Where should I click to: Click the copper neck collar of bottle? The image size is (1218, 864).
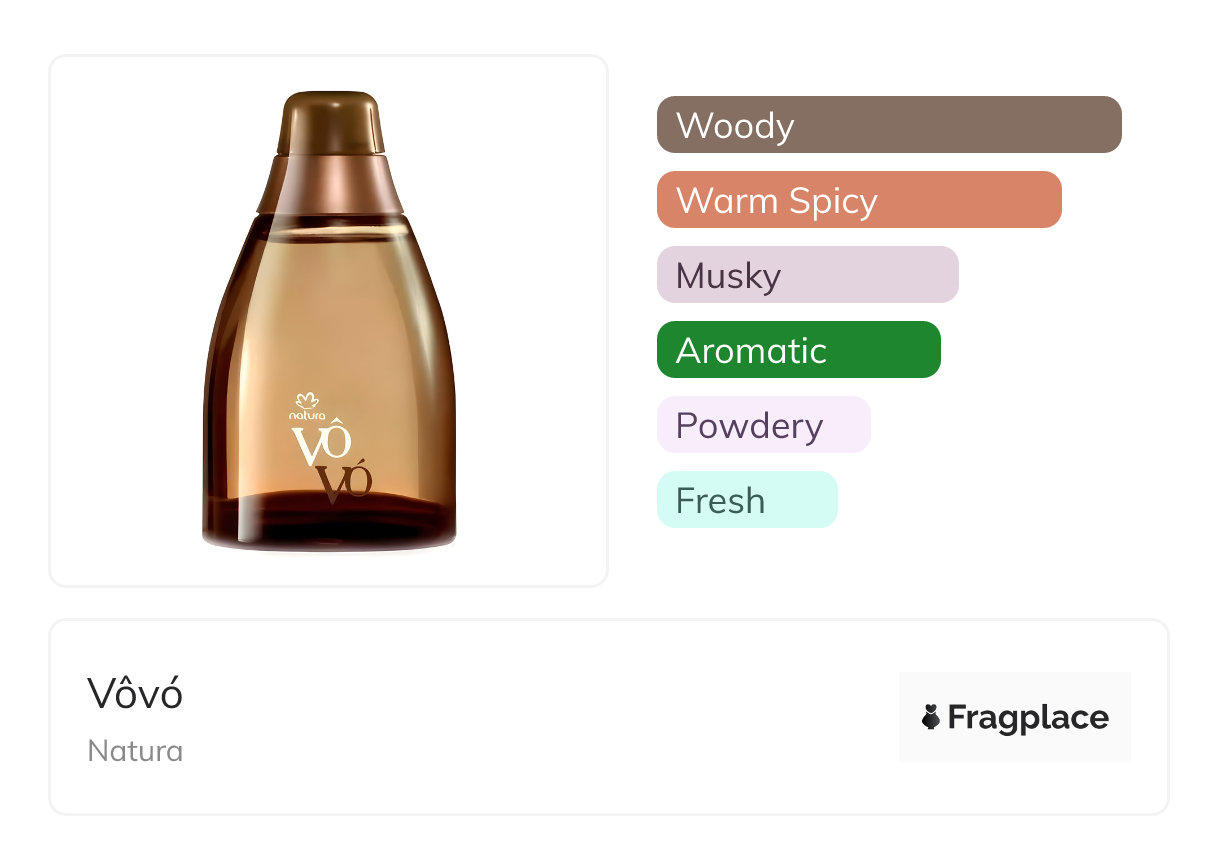330,184
